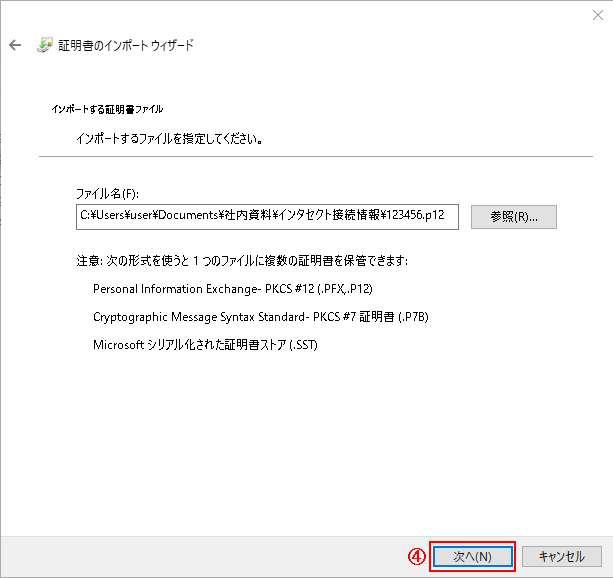Click the certificate import wizard icon

(x=45, y=46)
